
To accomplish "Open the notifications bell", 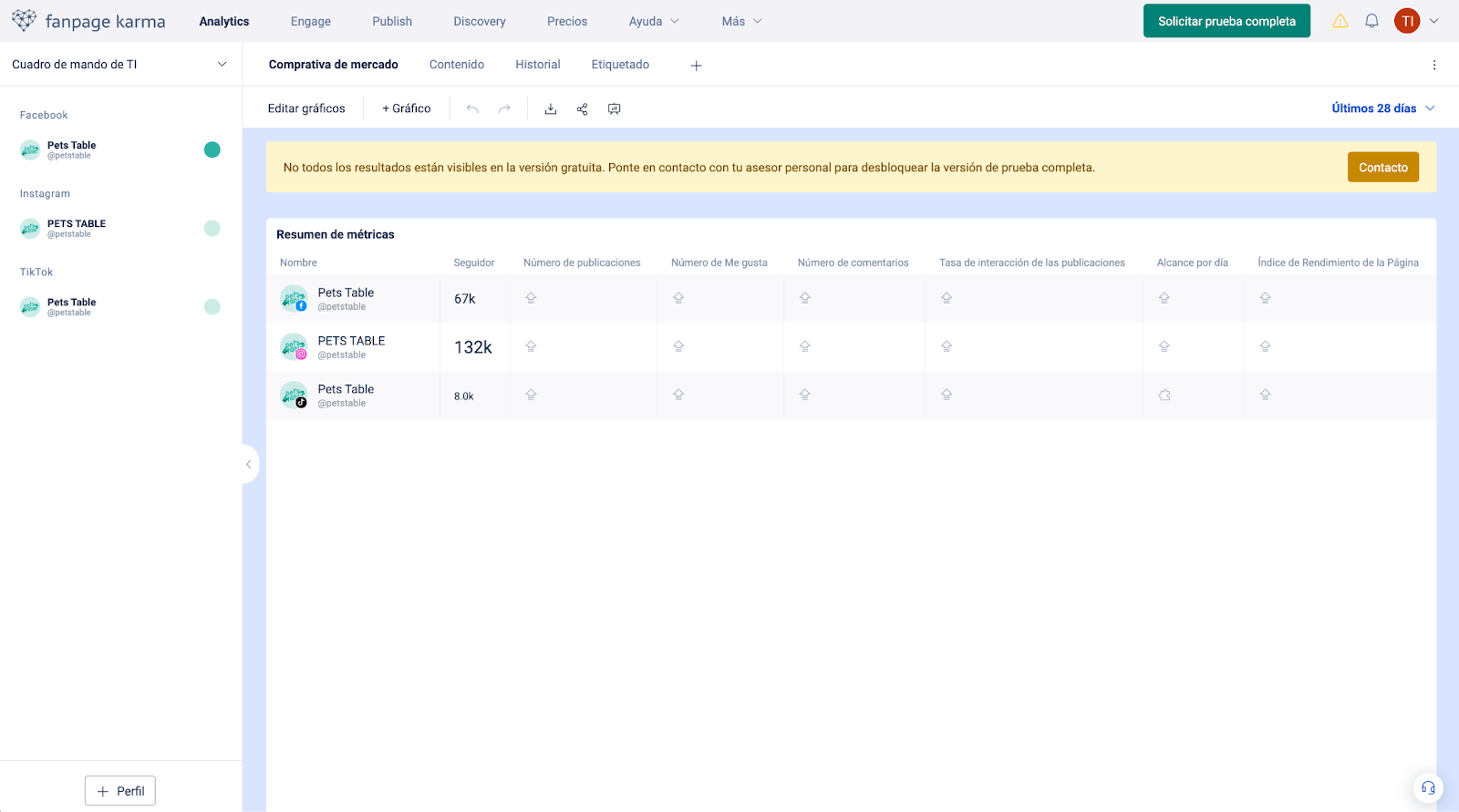I will click(1371, 21).
